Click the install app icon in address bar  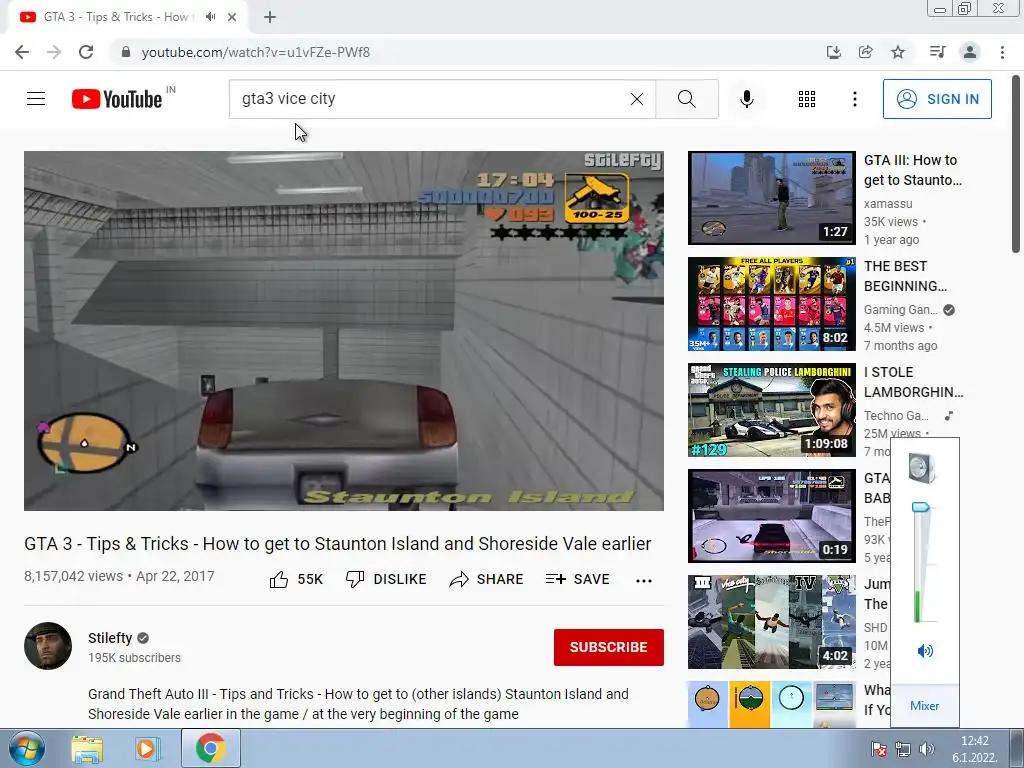pyautogui.click(x=833, y=52)
